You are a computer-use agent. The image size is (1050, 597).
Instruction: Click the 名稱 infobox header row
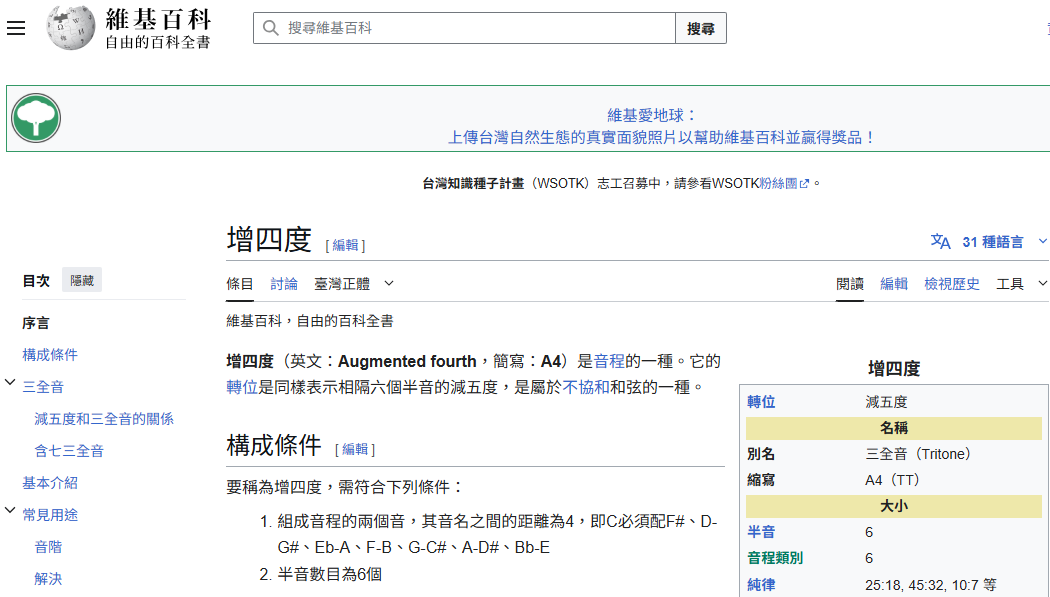894,428
